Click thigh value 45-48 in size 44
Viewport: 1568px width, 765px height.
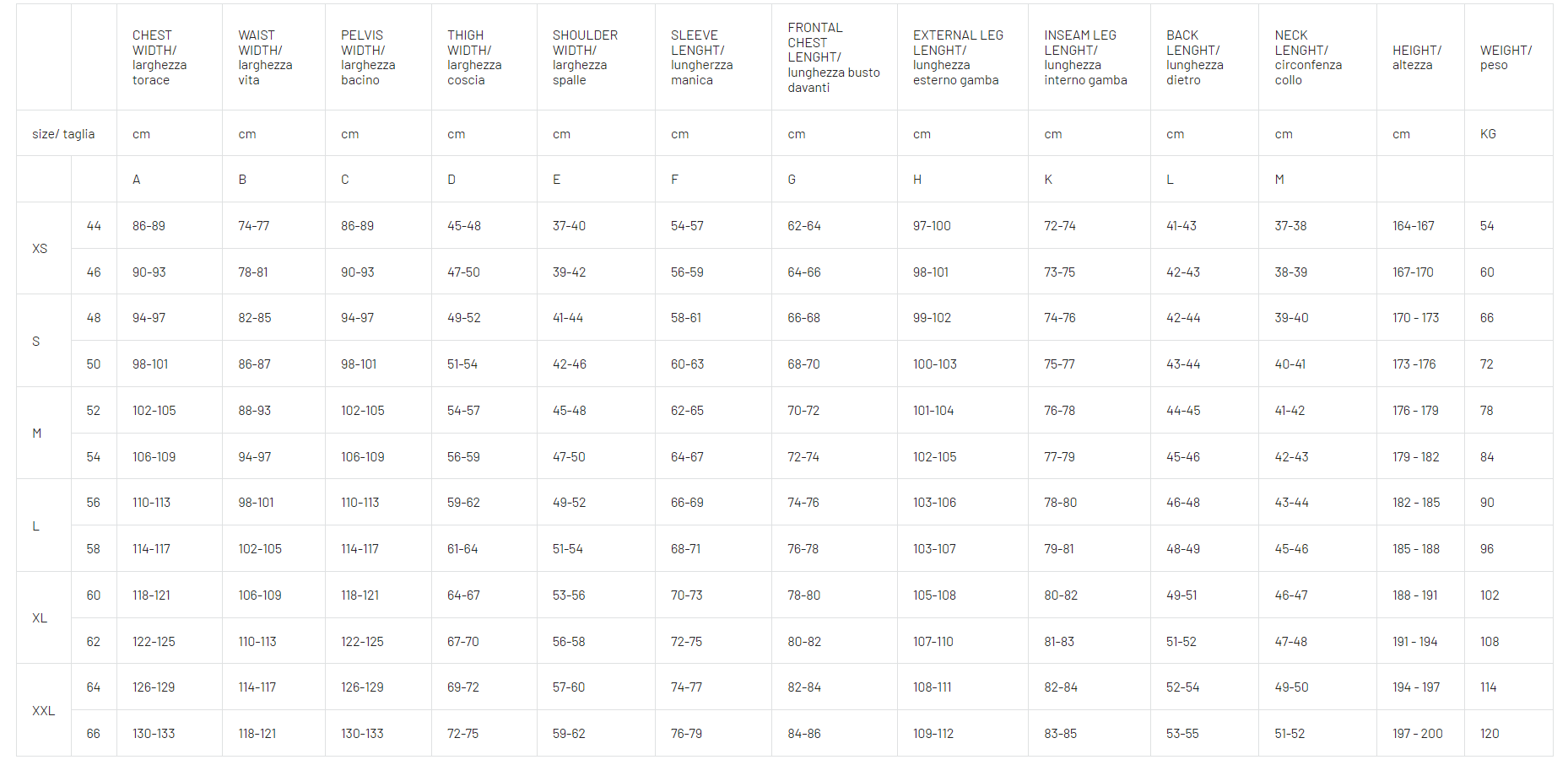pyautogui.click(x=463, y=226)
